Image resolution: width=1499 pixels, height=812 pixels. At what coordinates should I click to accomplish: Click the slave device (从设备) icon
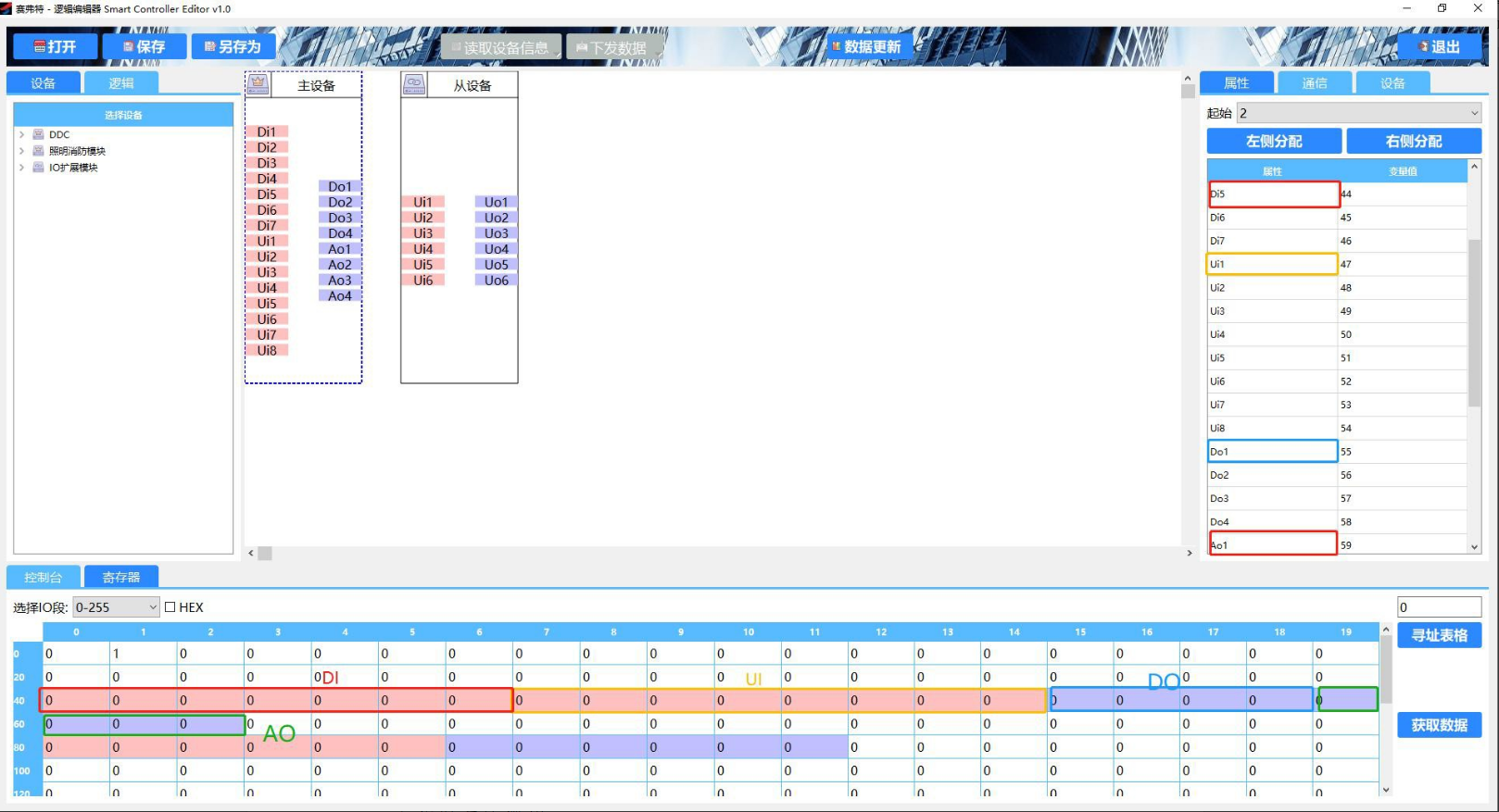(x=414, y=84)
